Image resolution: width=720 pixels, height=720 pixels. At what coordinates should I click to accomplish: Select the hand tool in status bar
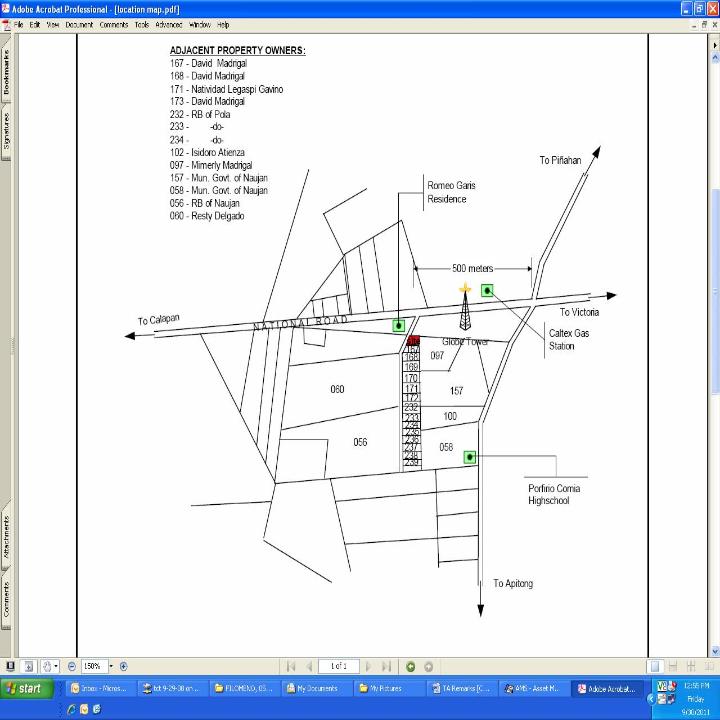pyautogui.click(x=45, y=666)
